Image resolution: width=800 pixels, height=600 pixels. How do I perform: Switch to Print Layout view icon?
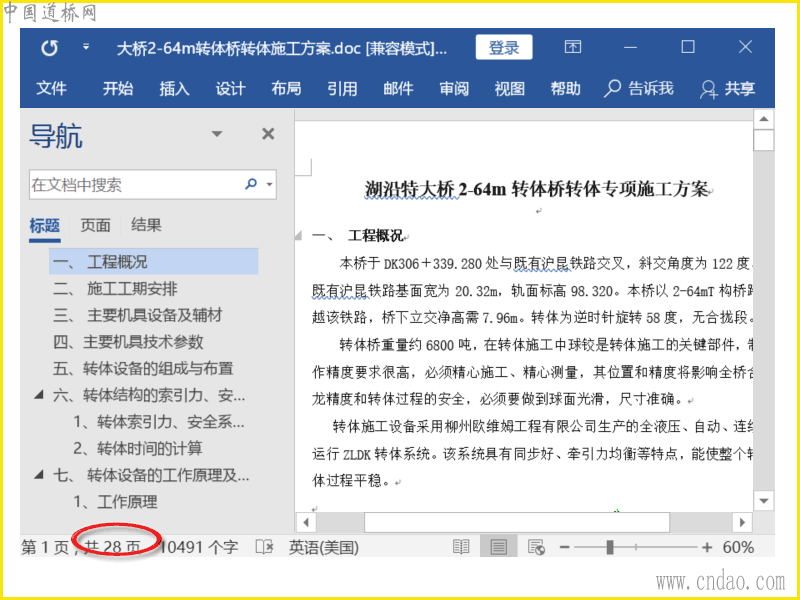pos(498,547)
